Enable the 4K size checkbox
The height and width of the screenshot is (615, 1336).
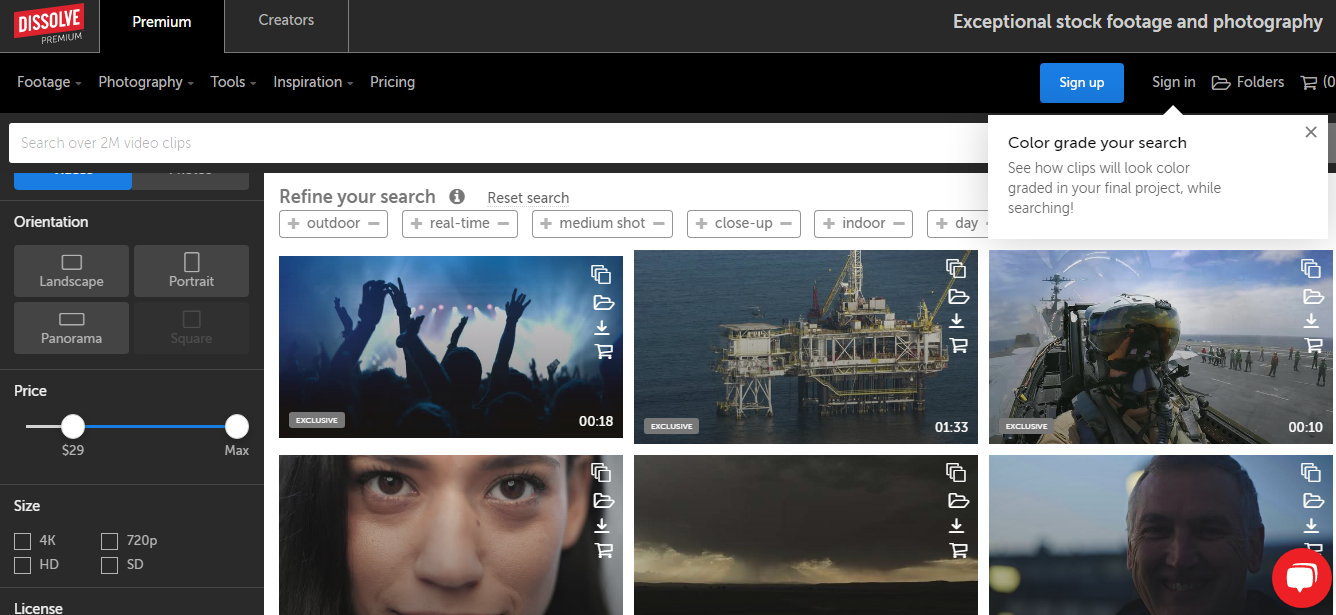23,541
